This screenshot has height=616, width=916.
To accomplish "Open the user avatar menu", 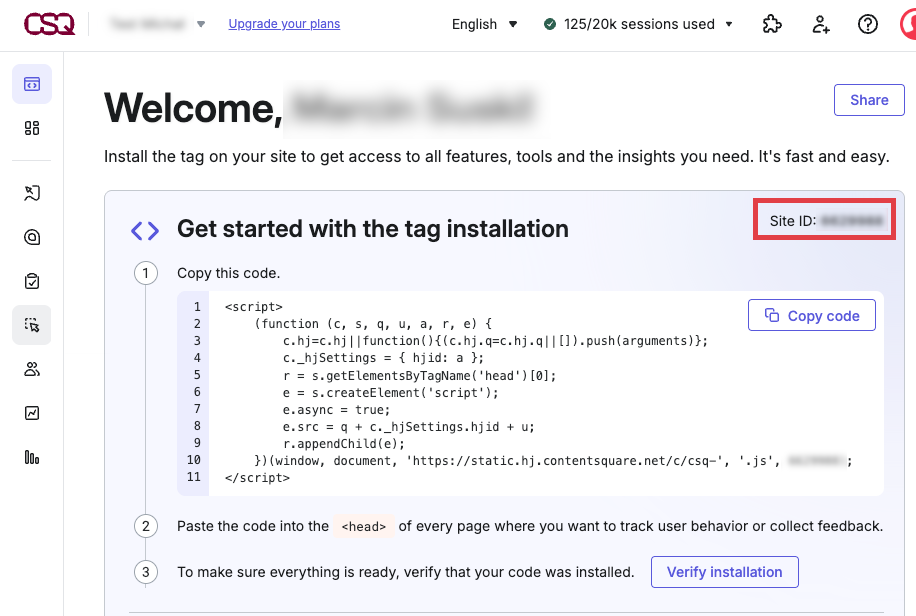I will (x=908, y=24).
